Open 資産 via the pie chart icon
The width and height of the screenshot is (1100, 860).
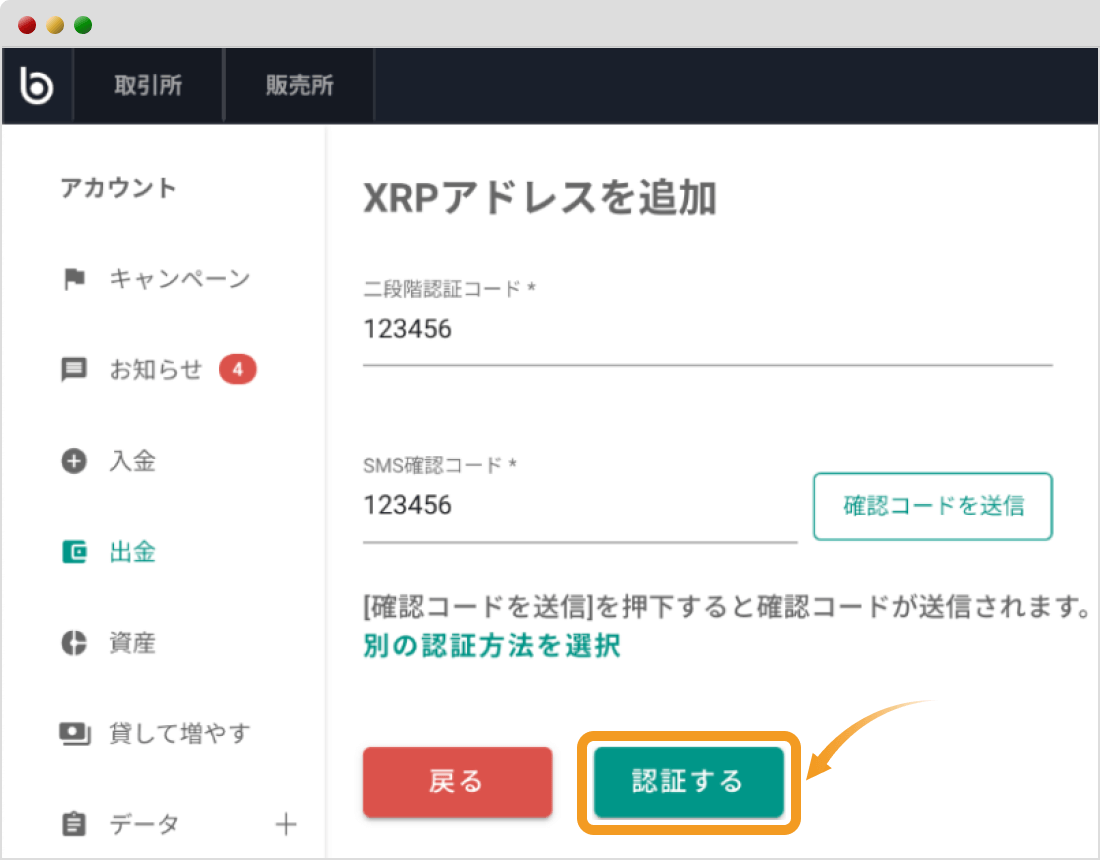(x=73, y=643)
